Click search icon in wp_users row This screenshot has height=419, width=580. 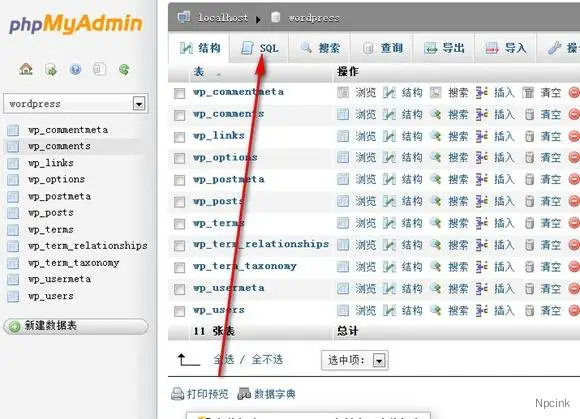tap(436, 310)
